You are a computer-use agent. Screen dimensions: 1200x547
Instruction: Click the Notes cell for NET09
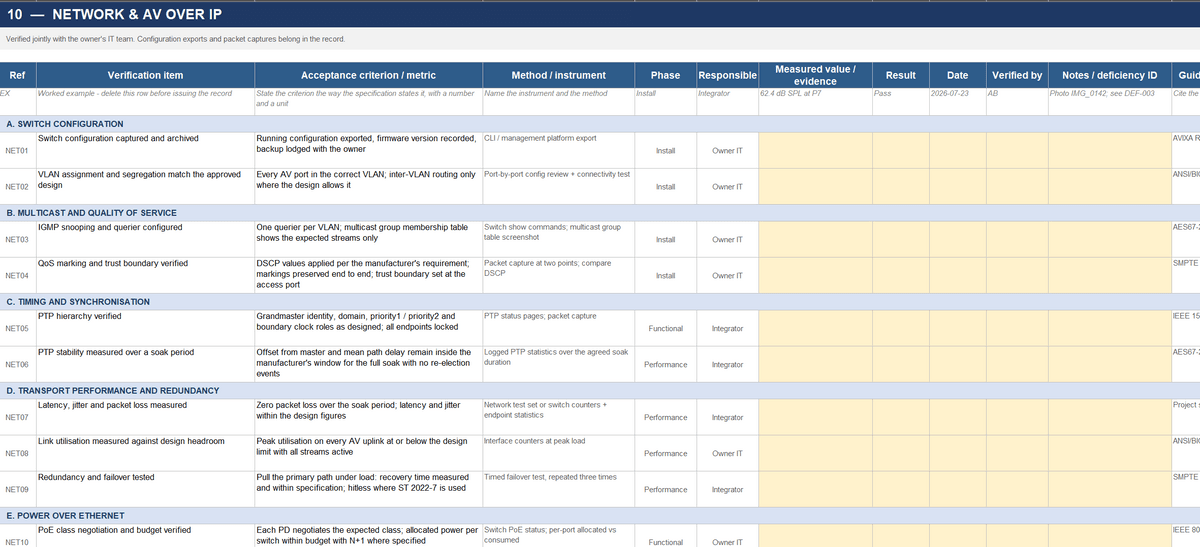pos(1109,490)
